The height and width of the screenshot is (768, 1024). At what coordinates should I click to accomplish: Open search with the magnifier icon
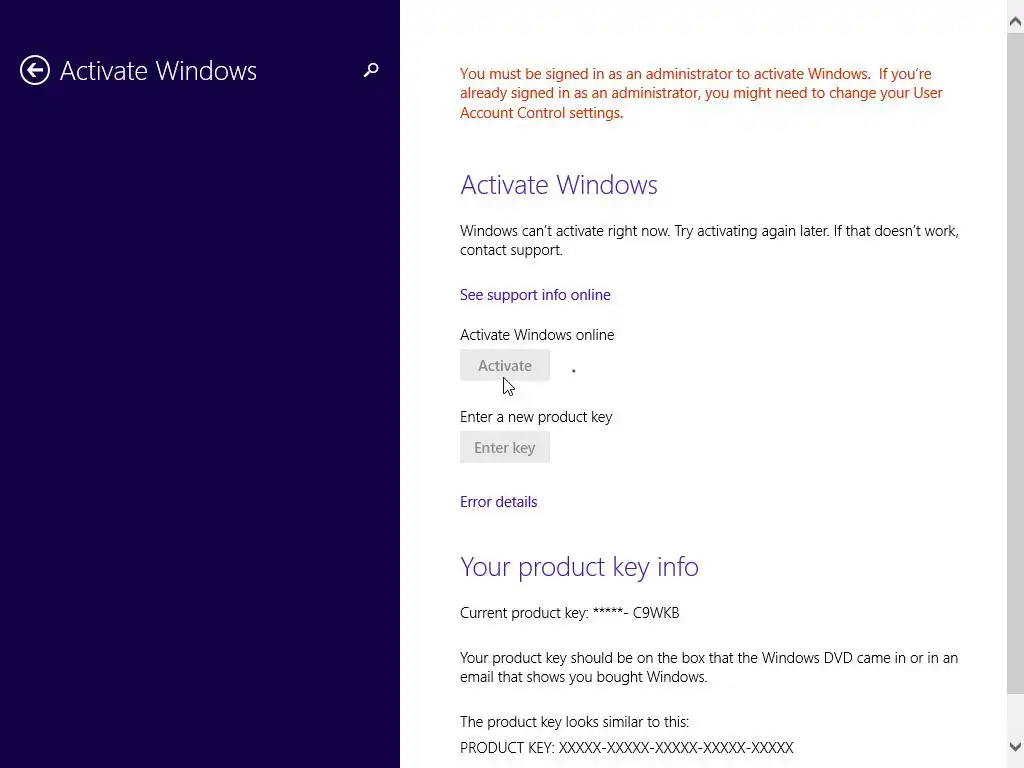pyautogui.click(x=371, y=70)
